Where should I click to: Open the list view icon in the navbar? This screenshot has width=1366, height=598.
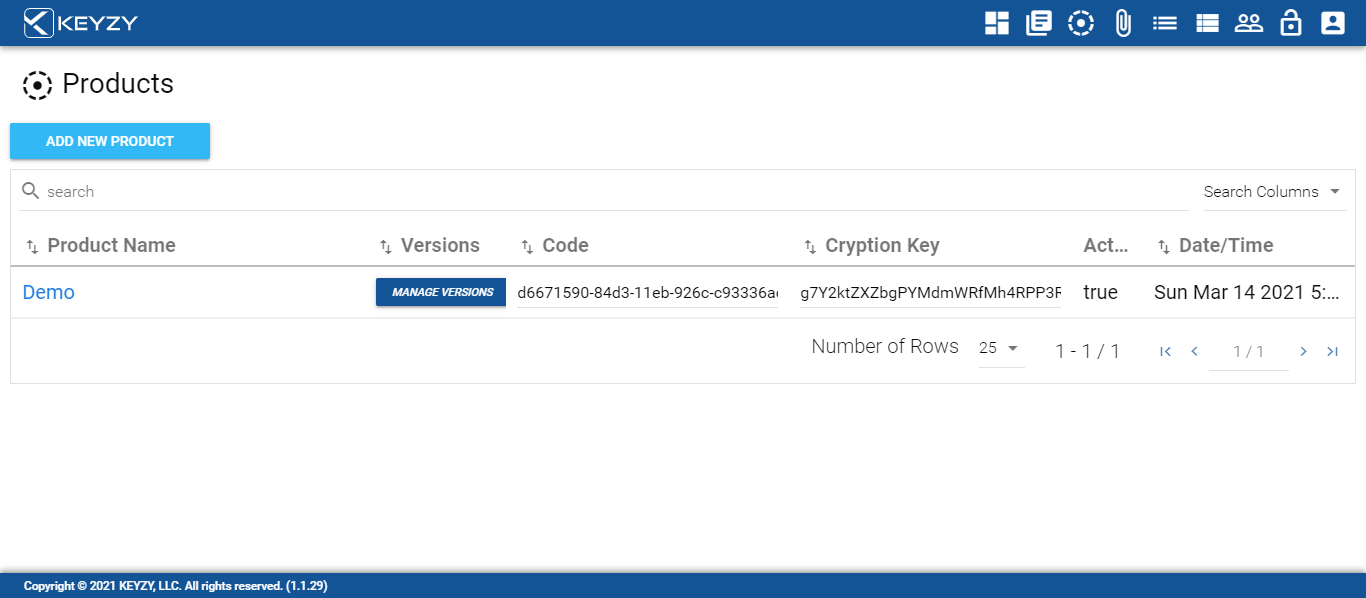click(1164, 22)
